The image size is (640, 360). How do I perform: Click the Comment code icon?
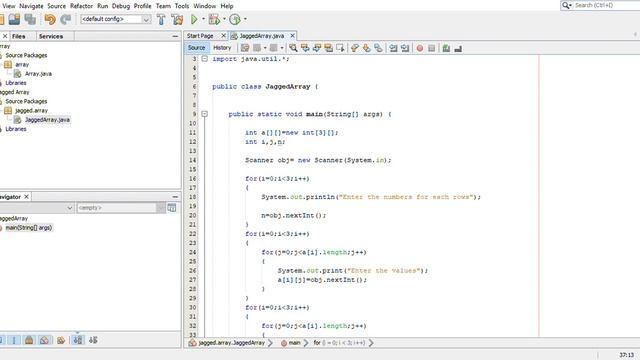pyautogui.click(x=446, y=48)
